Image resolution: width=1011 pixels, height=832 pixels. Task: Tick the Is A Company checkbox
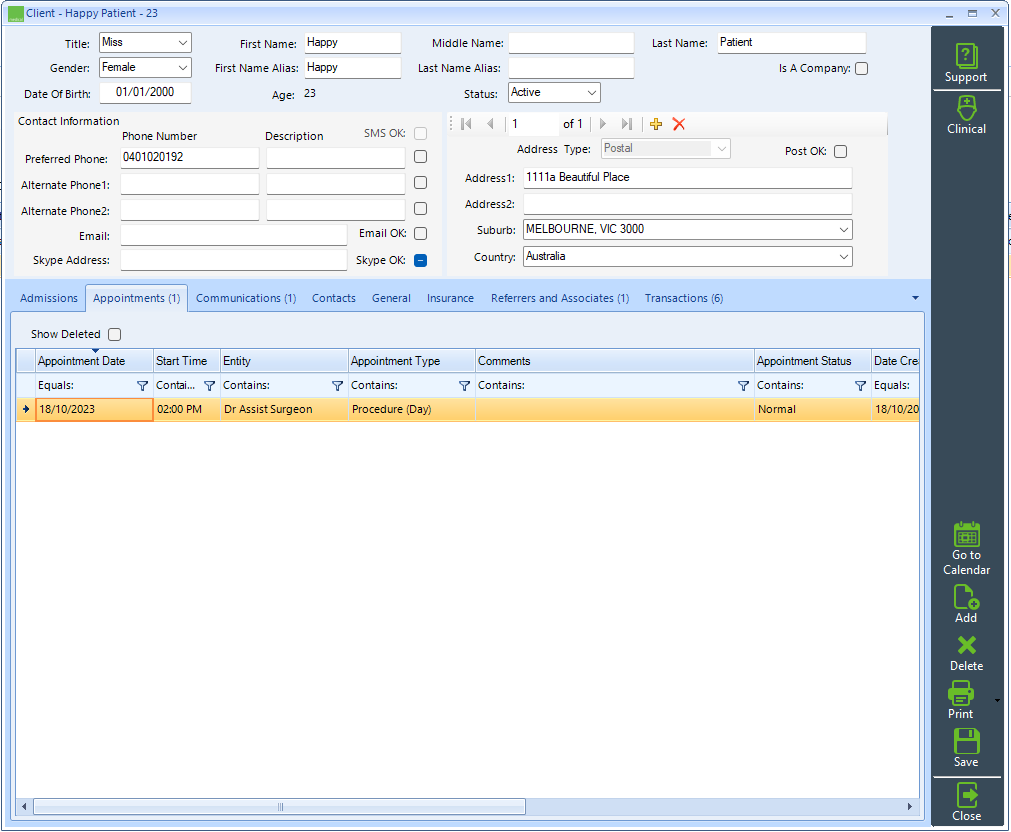[862, 69]
